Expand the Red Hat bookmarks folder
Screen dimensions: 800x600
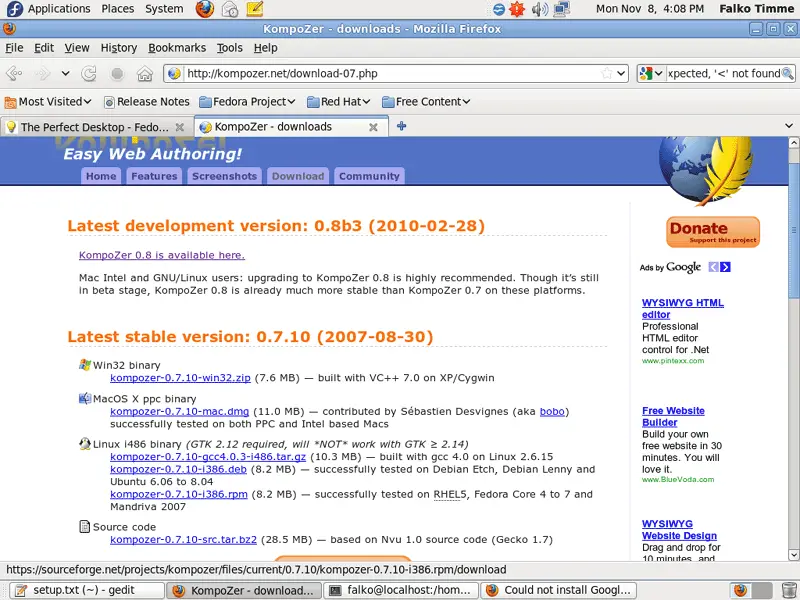339,102
